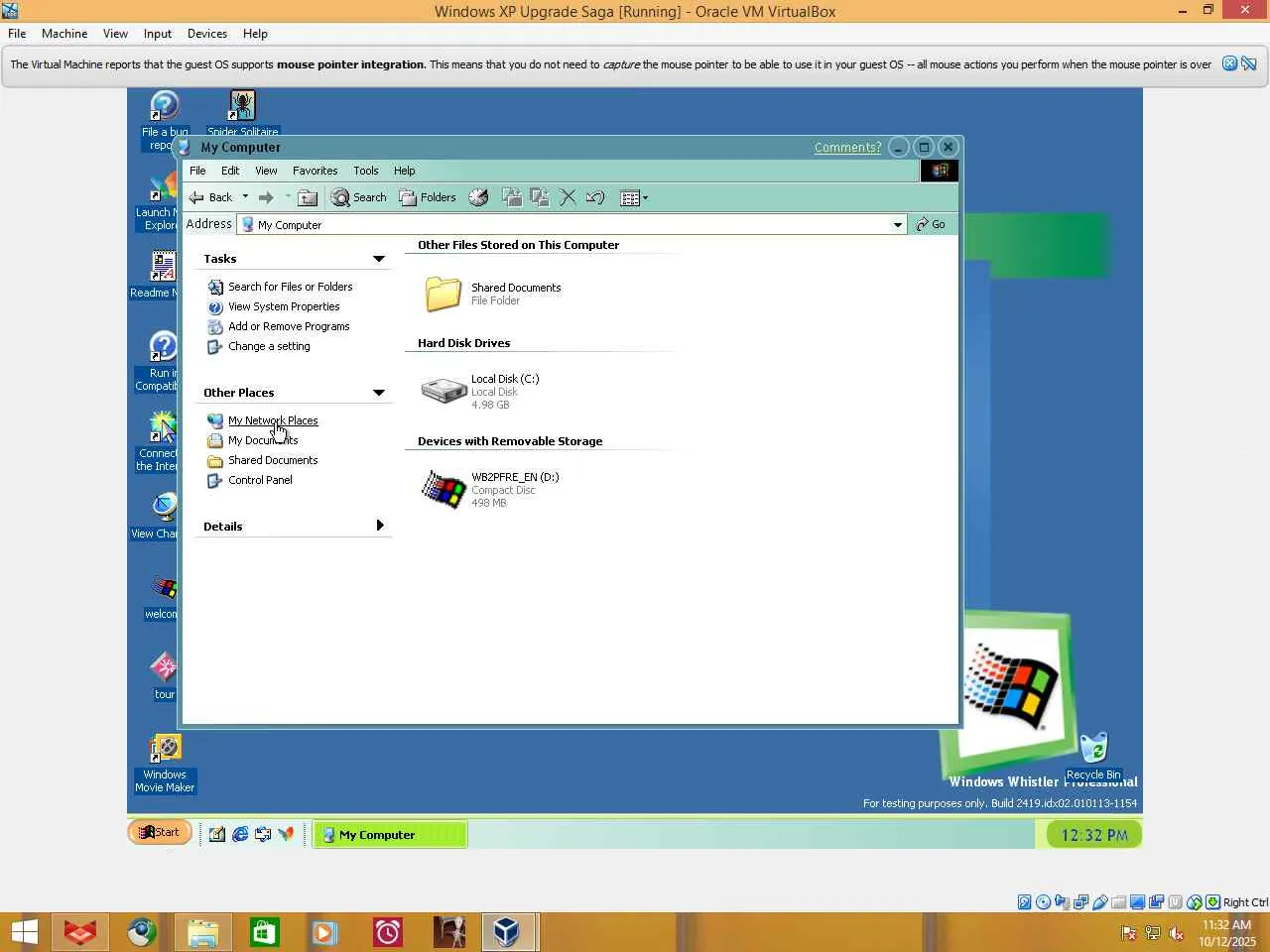Open the Control Panel link
Image resolution: width=1270 pixels, height=952 pixels.
point(260,480)
